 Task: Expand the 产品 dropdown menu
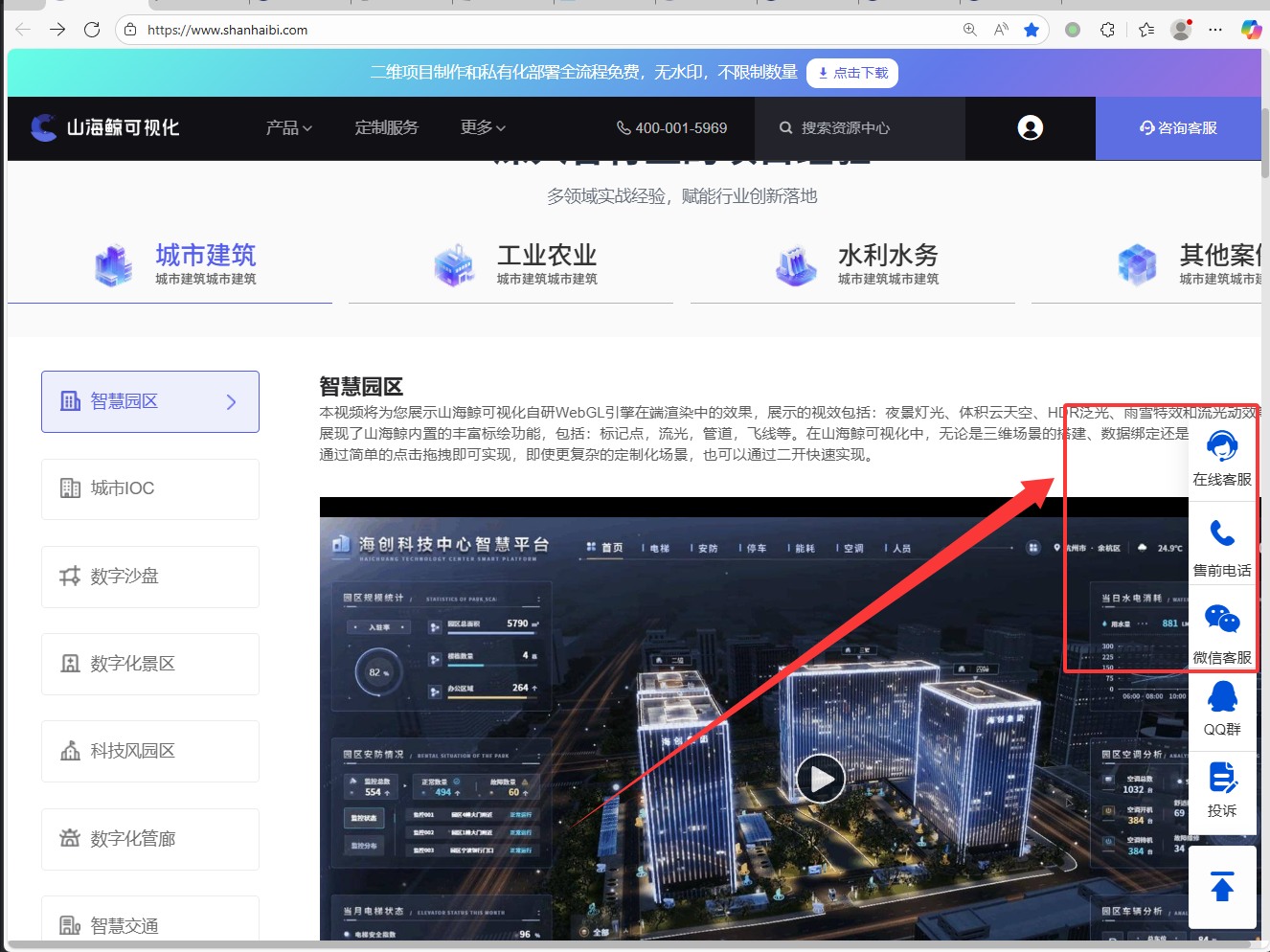tap(289, 127)
